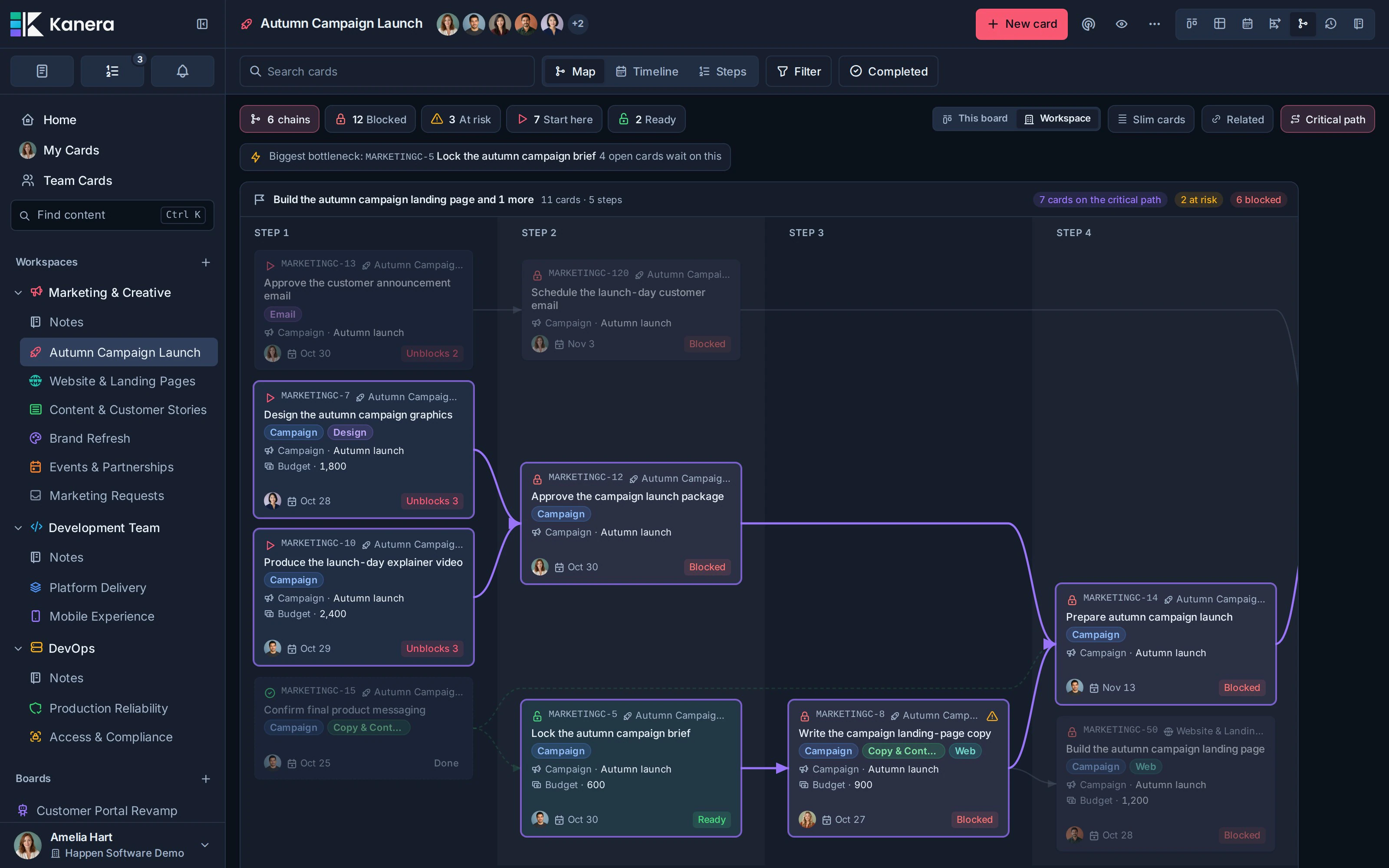This screenshot has width=1389, height=868.
Task: Select This board scope option
Action: click(x=974, y=118)
